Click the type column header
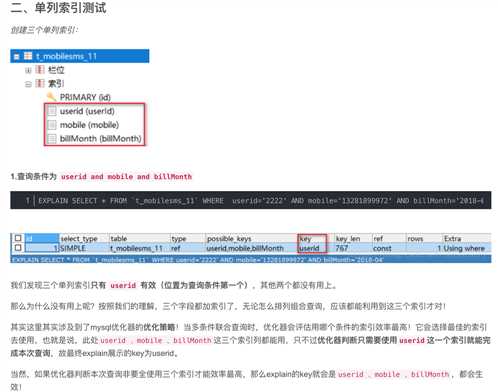Viewport: 498px width, 392px height. pos(187,238)
